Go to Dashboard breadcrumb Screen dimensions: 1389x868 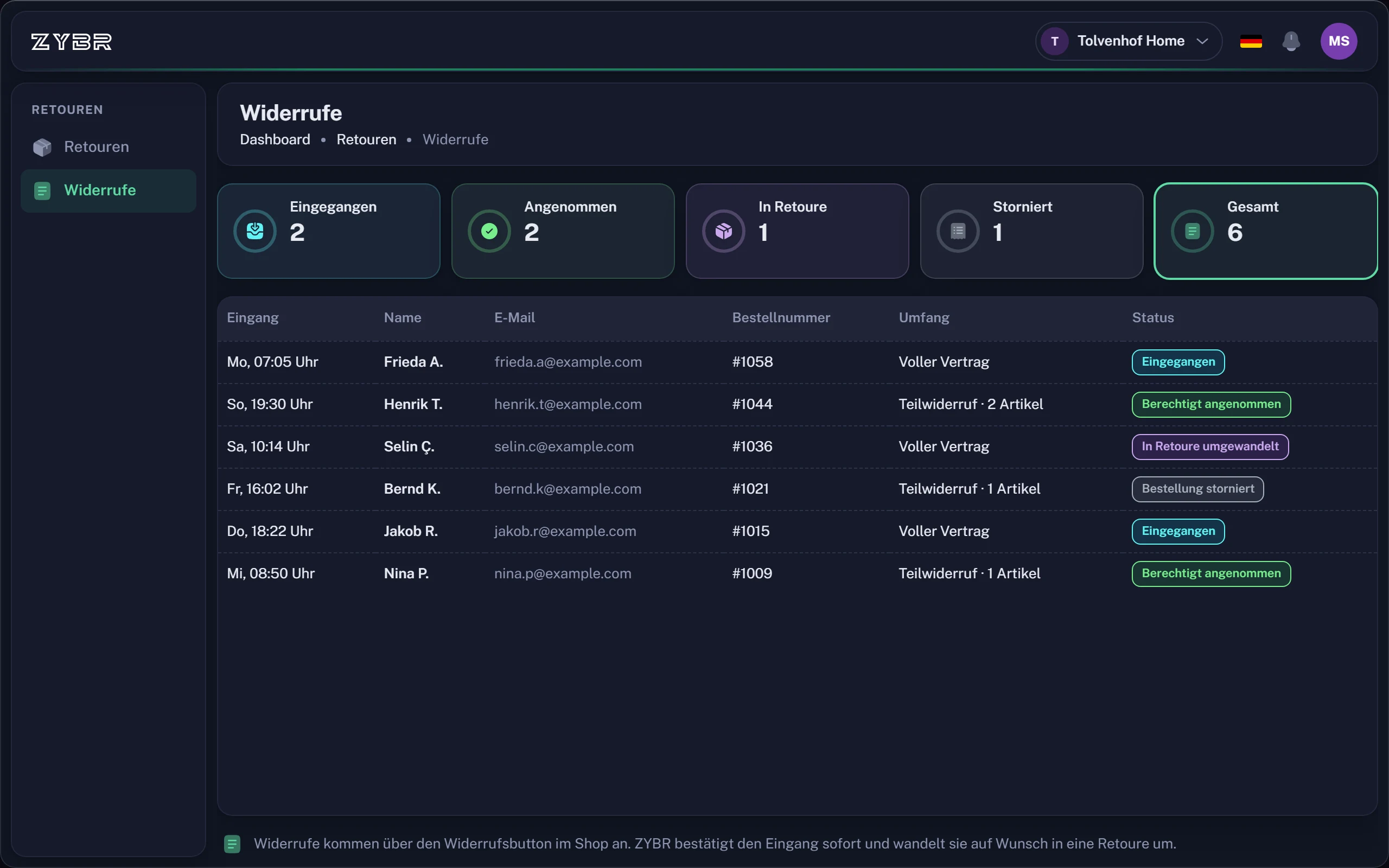[275, 139]
